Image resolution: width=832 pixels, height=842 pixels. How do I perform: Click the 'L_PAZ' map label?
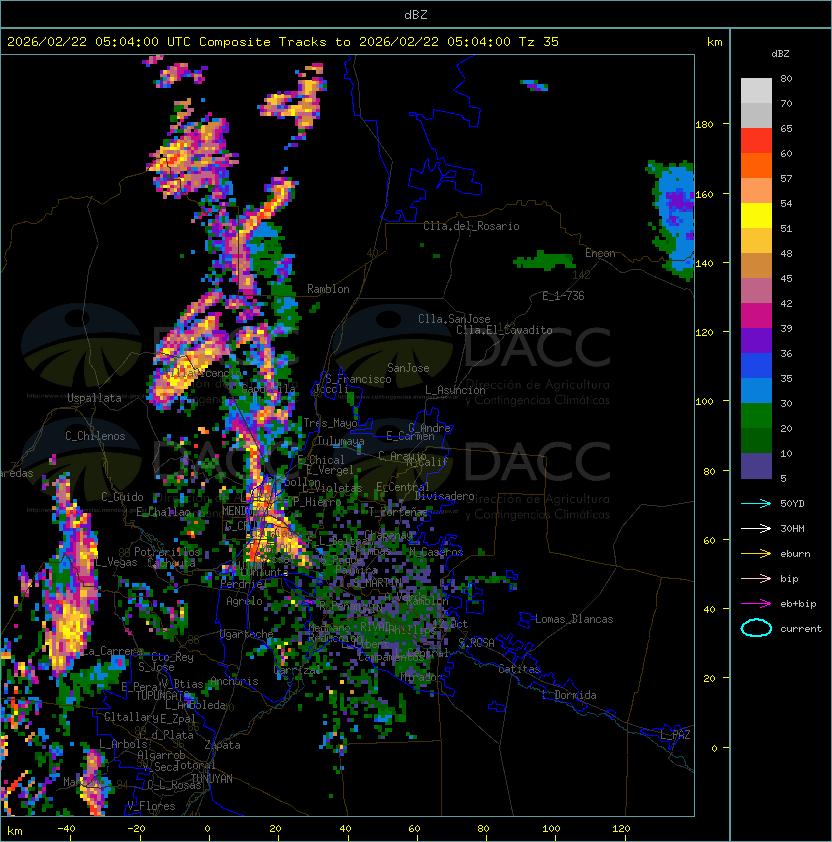pyautogui.click(x=675, y=735)
